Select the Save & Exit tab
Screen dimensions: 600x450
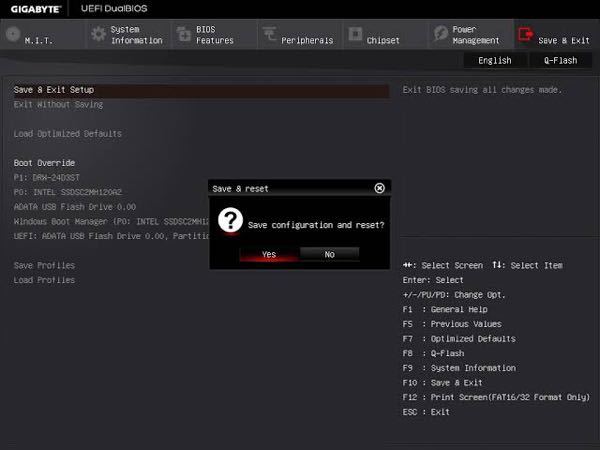[x=557, y=34]
